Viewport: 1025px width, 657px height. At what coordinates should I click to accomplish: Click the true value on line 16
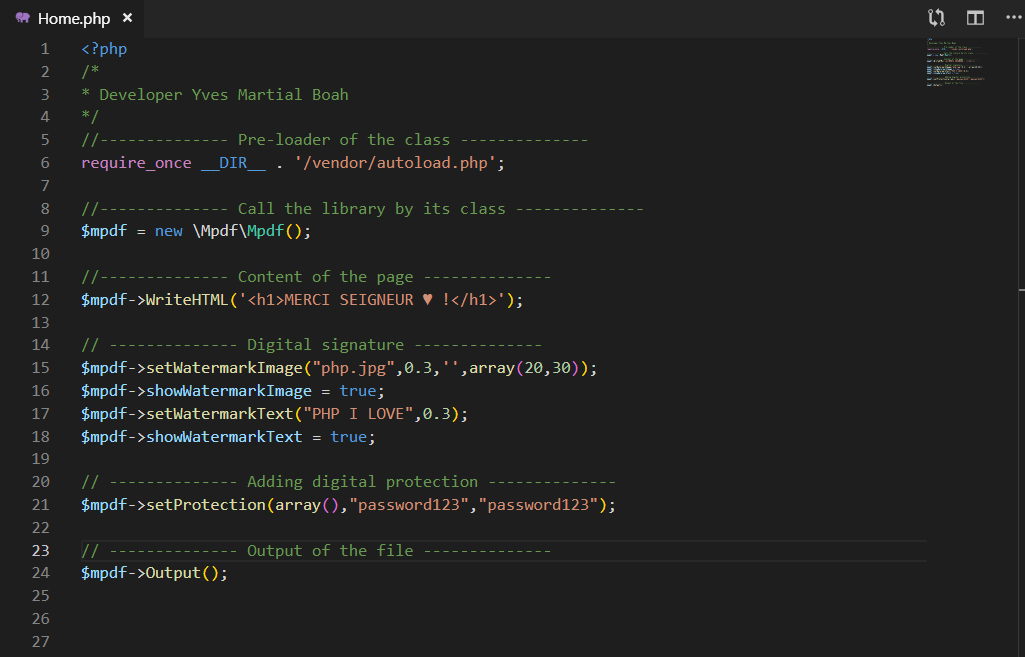pyautogui.click(x=358, y=391)
